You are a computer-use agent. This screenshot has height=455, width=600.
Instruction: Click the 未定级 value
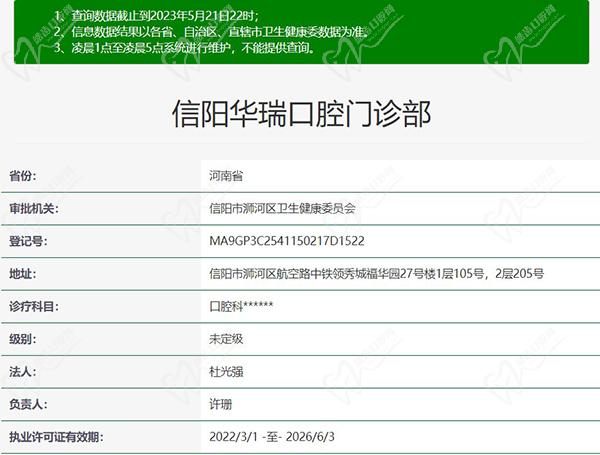pos(226,339)
